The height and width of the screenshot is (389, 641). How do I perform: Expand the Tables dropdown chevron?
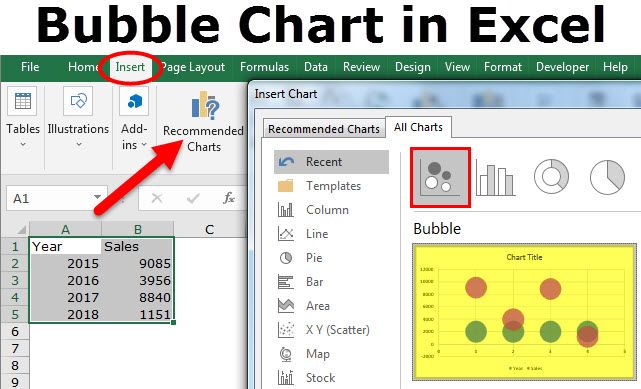point(23,144)
